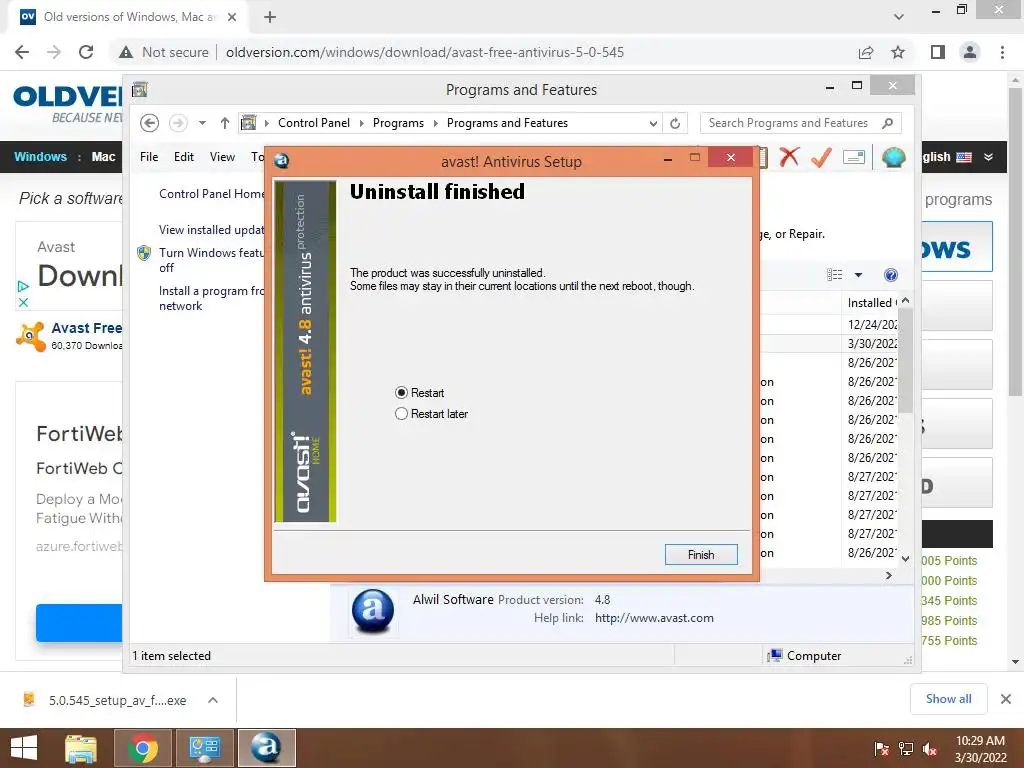Expand the view options dropdown arrow

pyautogui.click(x=858, y=275)
